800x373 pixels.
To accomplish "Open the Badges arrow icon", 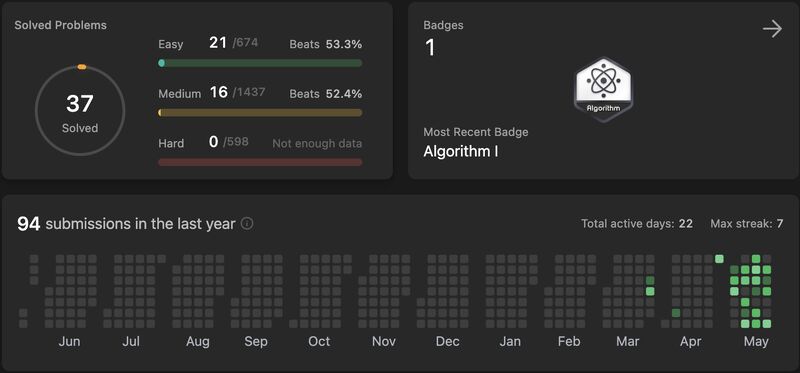I will tap(772, 29).
